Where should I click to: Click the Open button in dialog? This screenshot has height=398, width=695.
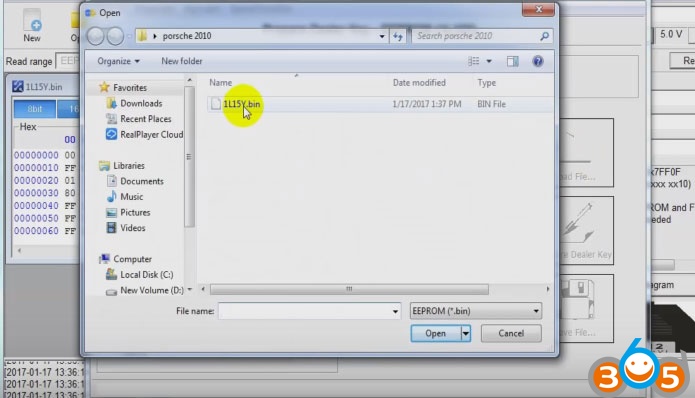436,333
